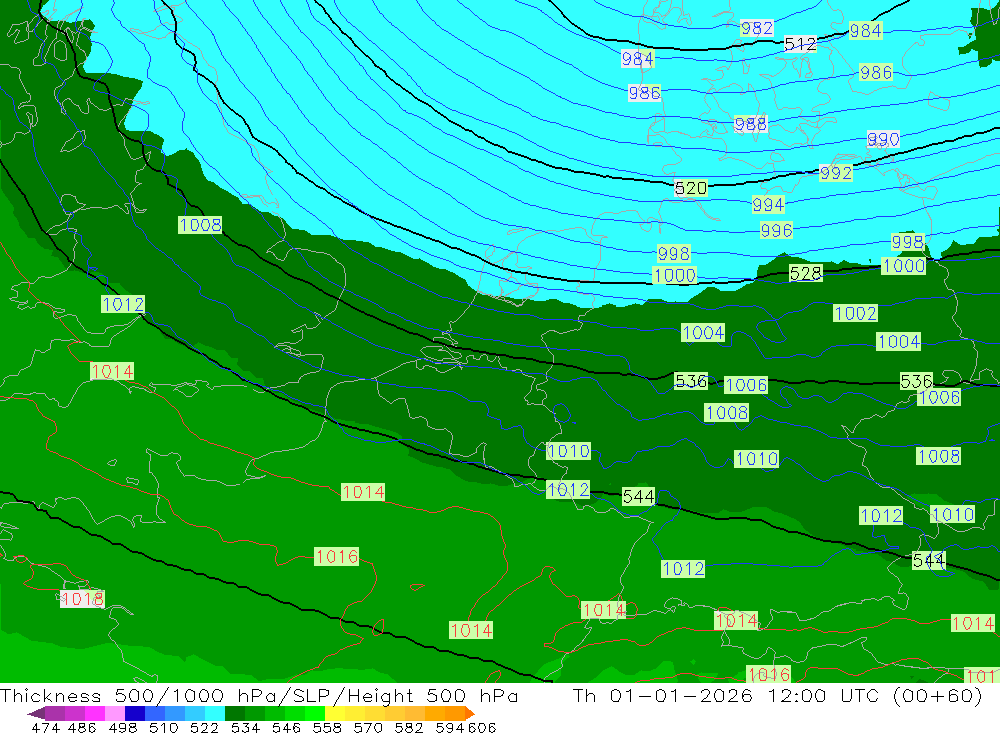The width and height of the screenshot is (1000, 733).
Task: Click the 992 isobar label
Action: point(835,173)
